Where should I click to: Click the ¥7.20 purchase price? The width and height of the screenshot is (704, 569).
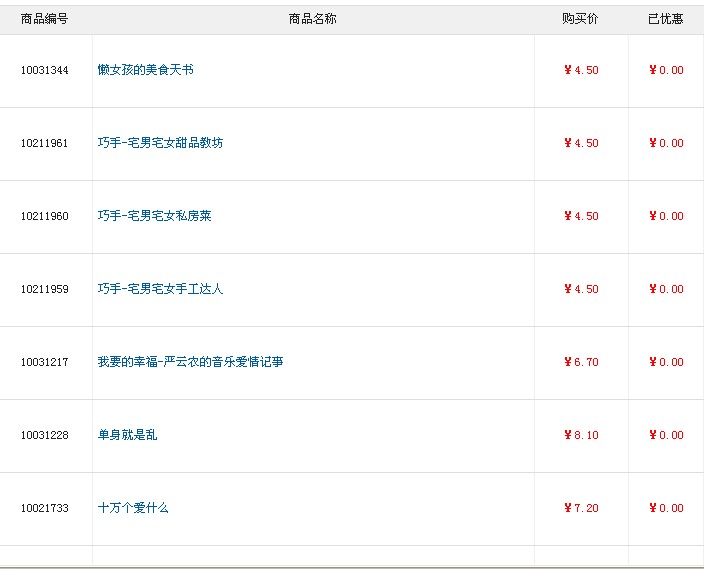click(581, 508)
